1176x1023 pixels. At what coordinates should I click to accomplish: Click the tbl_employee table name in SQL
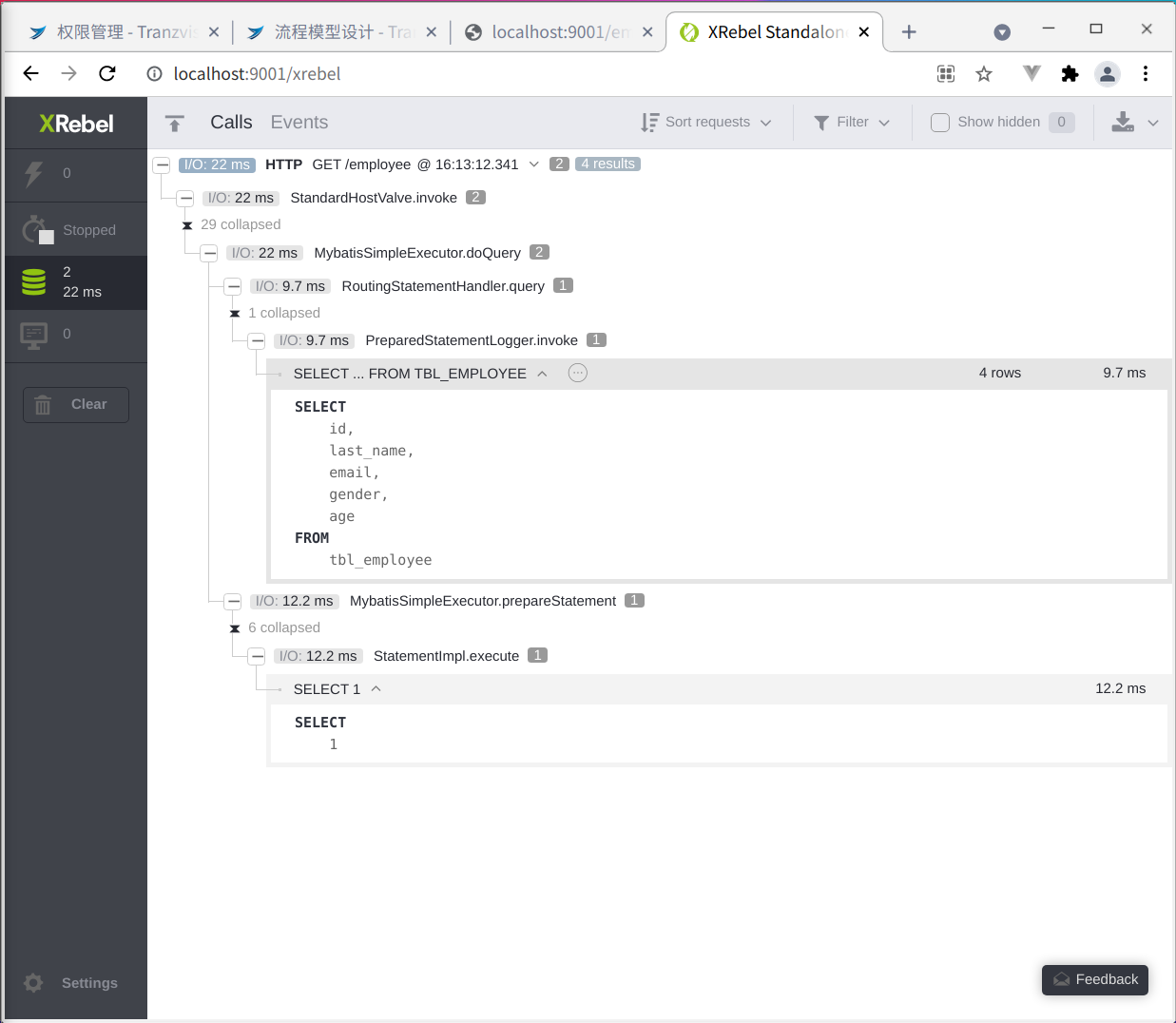[380, 560]
